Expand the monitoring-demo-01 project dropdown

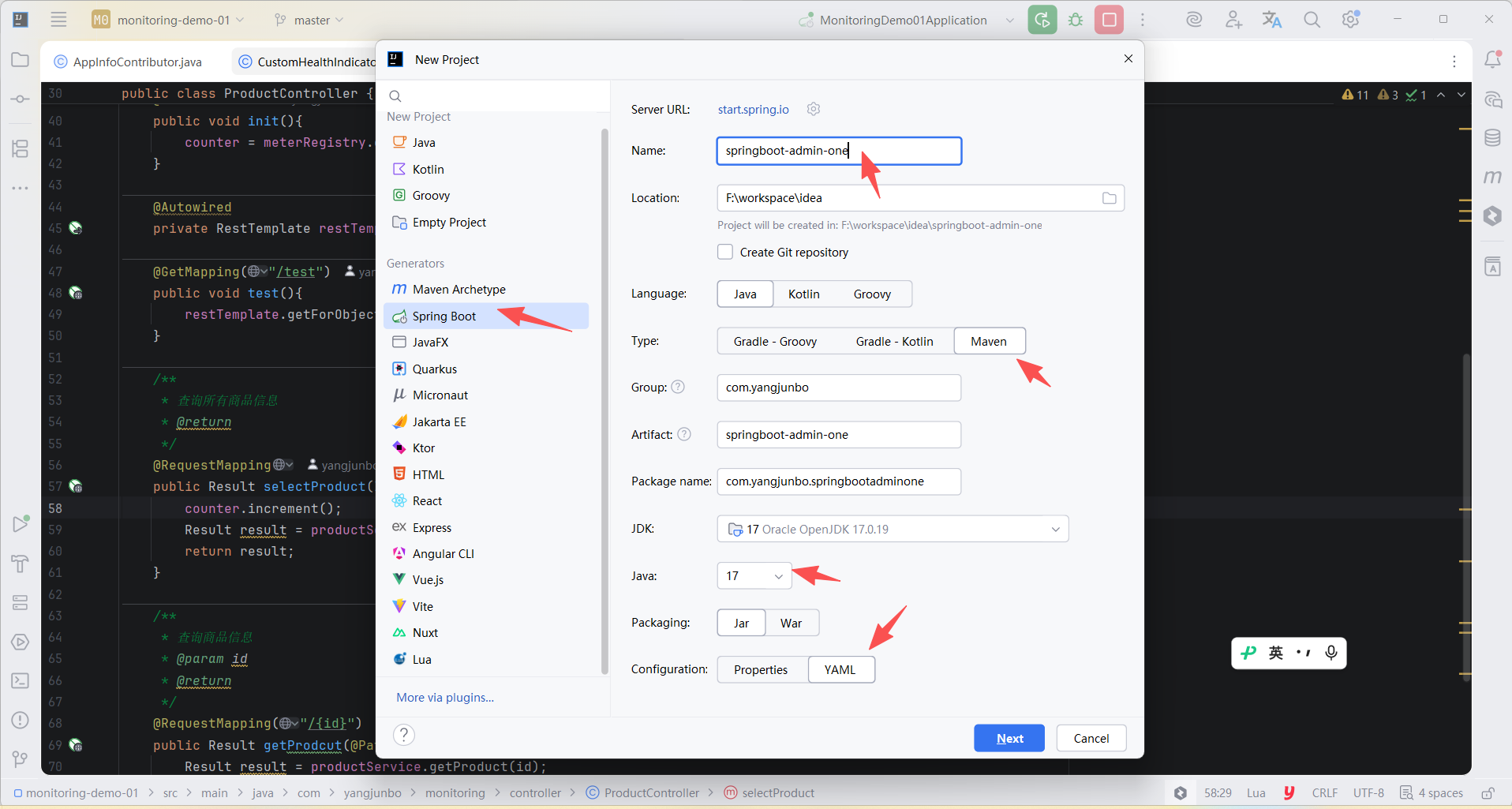[x=168, y=20]
